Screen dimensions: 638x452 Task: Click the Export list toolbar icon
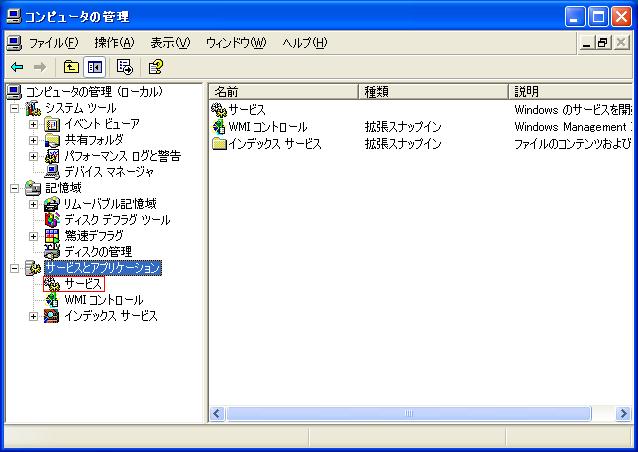pyautogui.click(x=125, y=67)
